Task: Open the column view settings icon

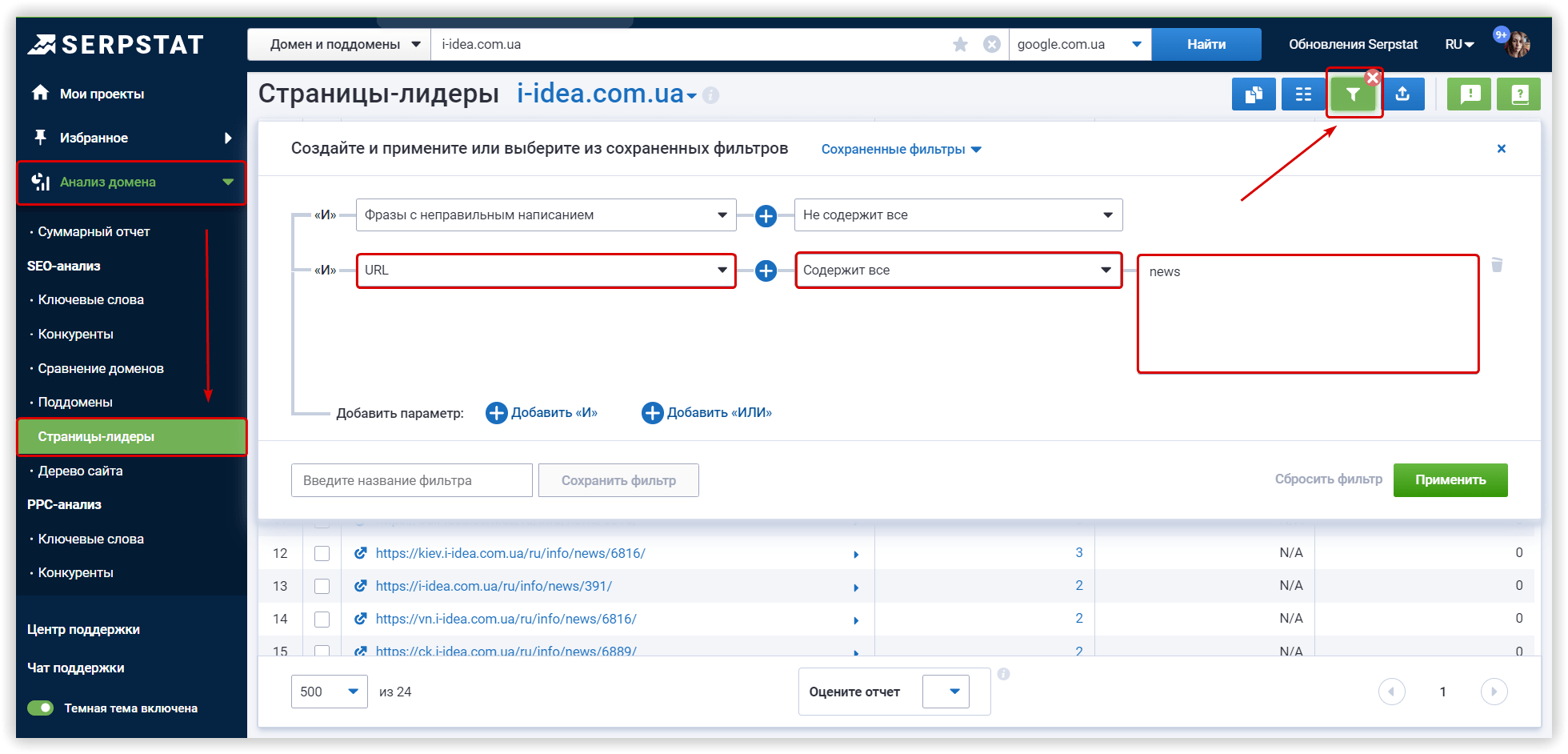Action: (1303, 94)
